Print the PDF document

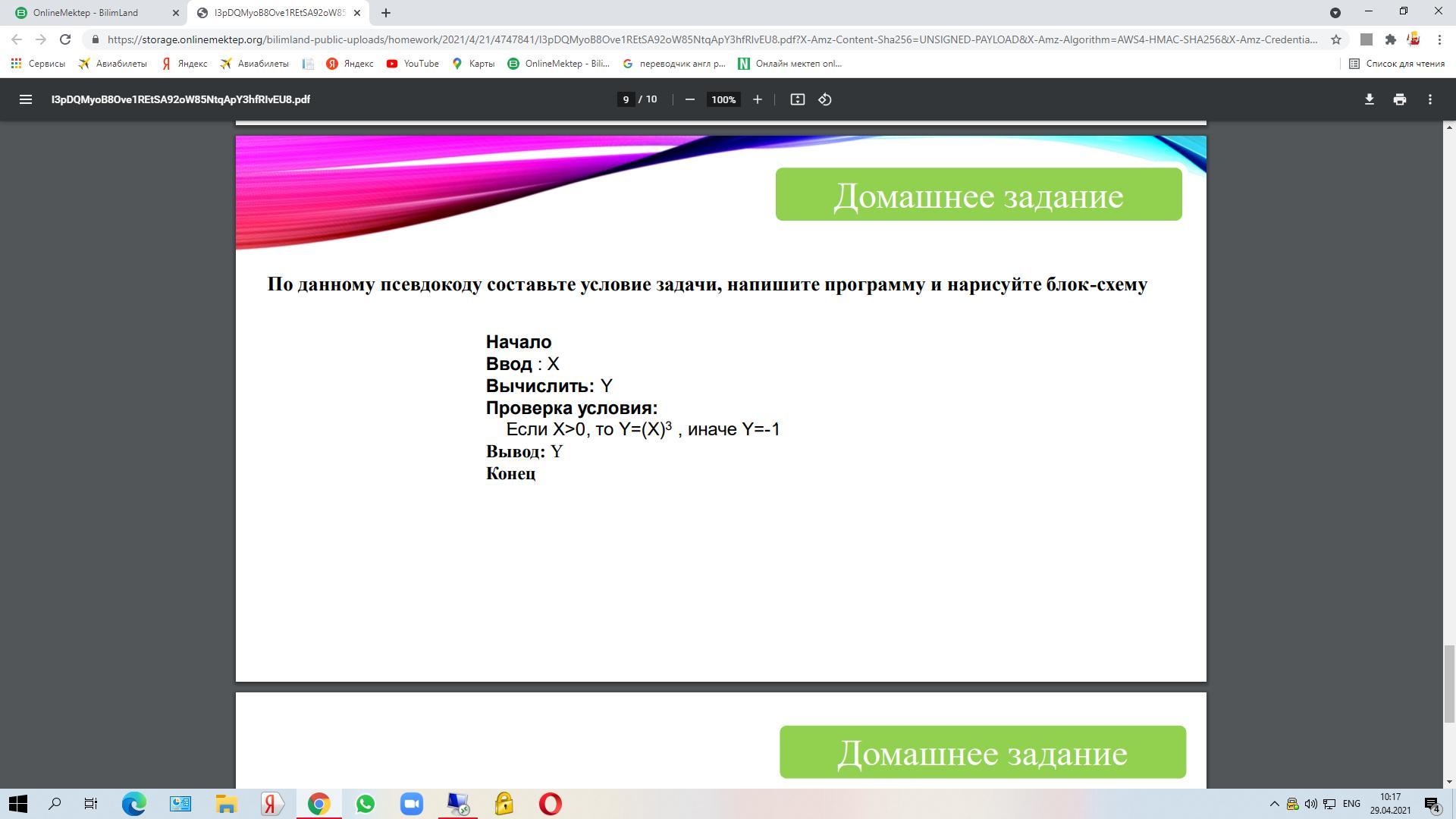point(1399,99)
